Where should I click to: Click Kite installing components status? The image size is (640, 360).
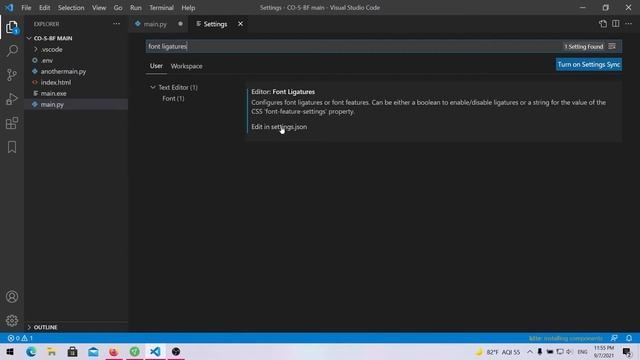pos(565,338)
